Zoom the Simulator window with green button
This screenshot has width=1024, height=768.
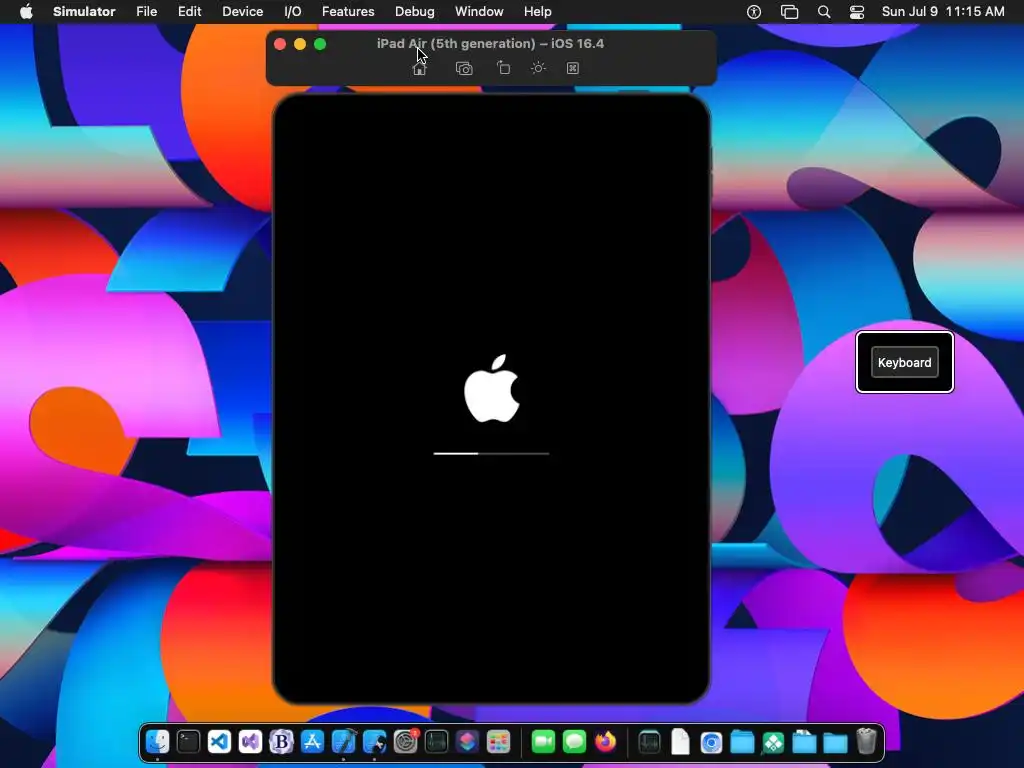coord(320,44)
